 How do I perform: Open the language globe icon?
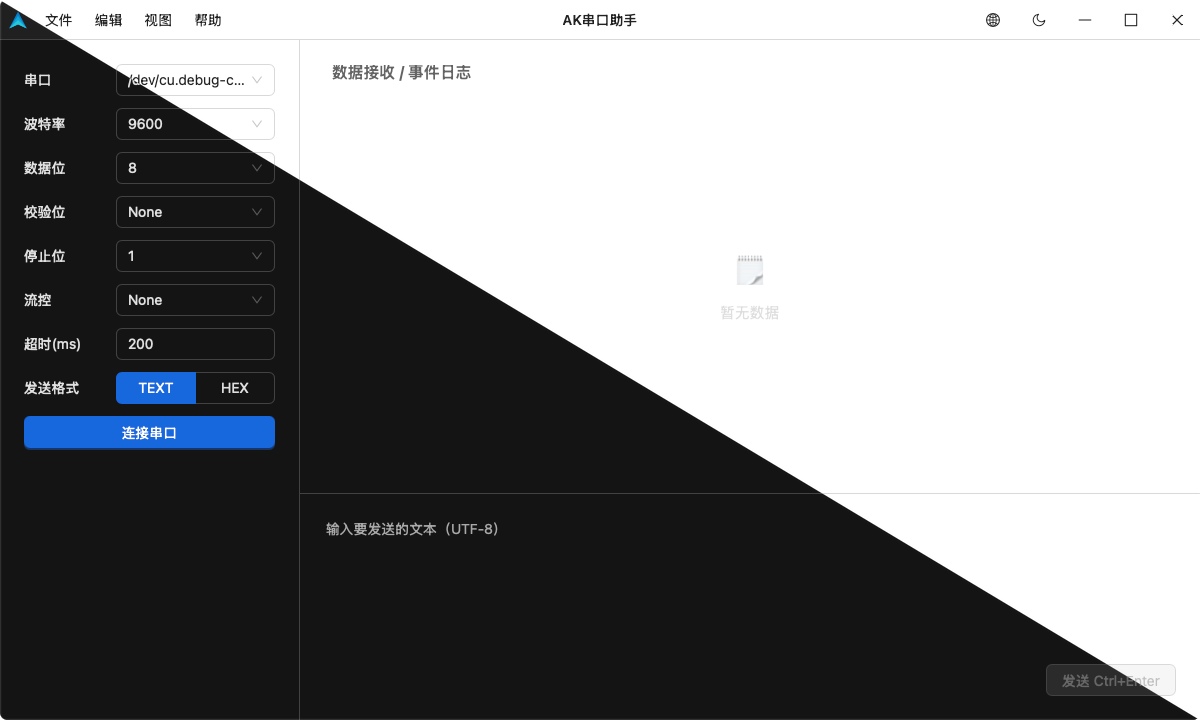(x=993, y=20)
